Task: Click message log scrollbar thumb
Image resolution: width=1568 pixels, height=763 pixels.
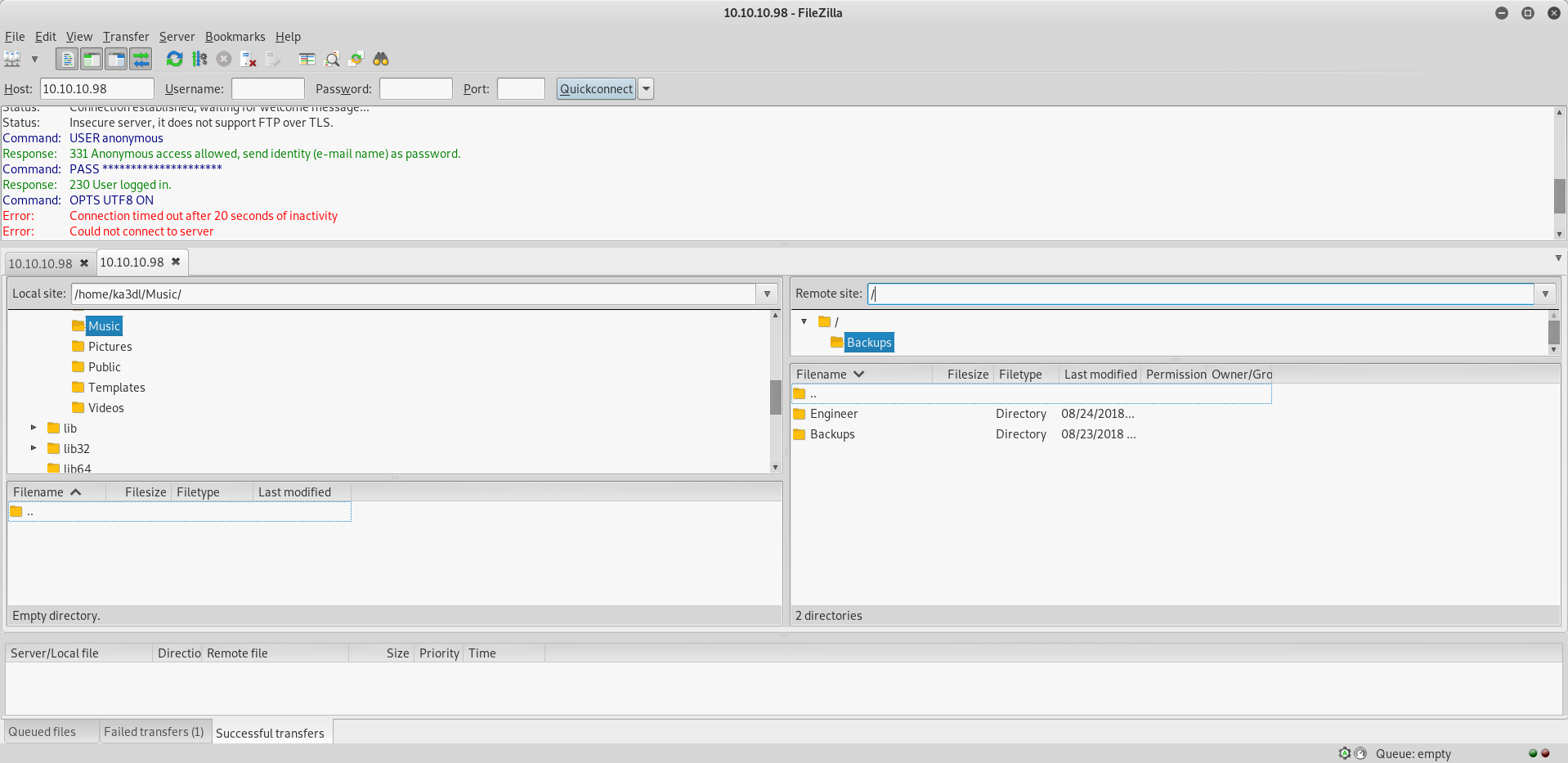Action: coord(1560,196)
